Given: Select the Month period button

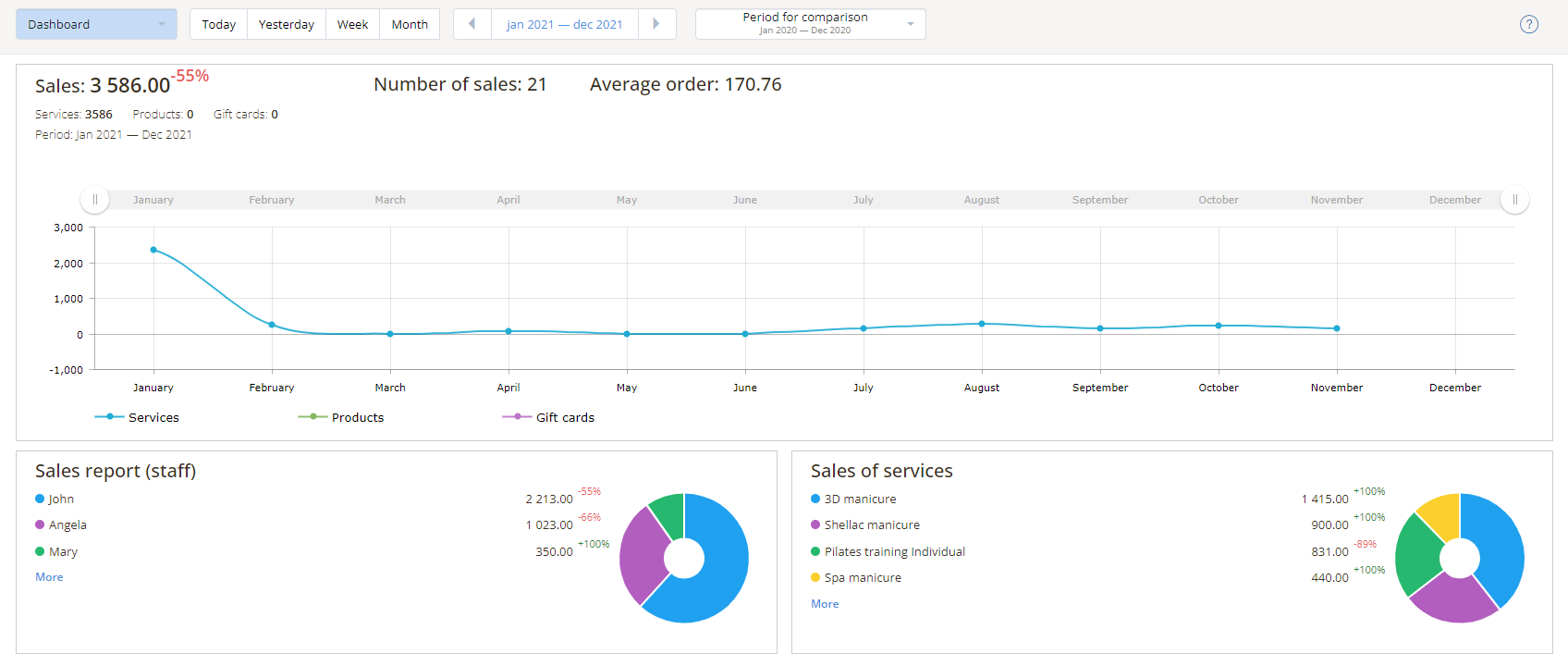Looking at the screenshot, I should click(x=410, y=24).
